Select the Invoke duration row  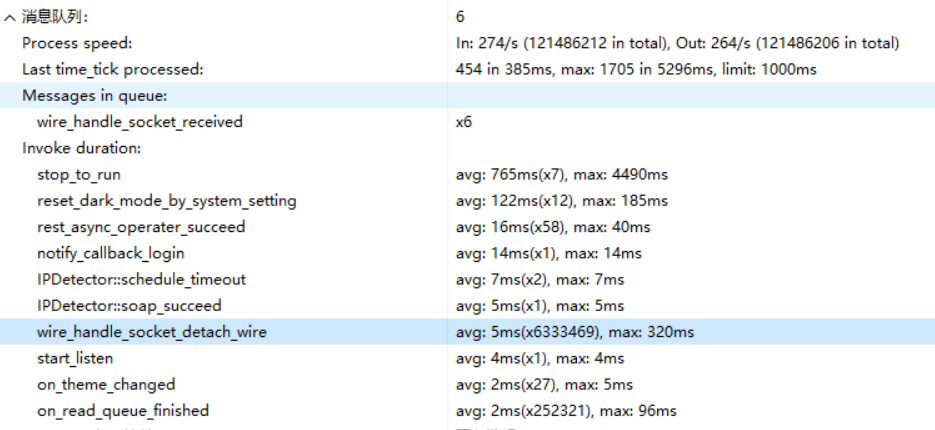[x=82, y=148]
